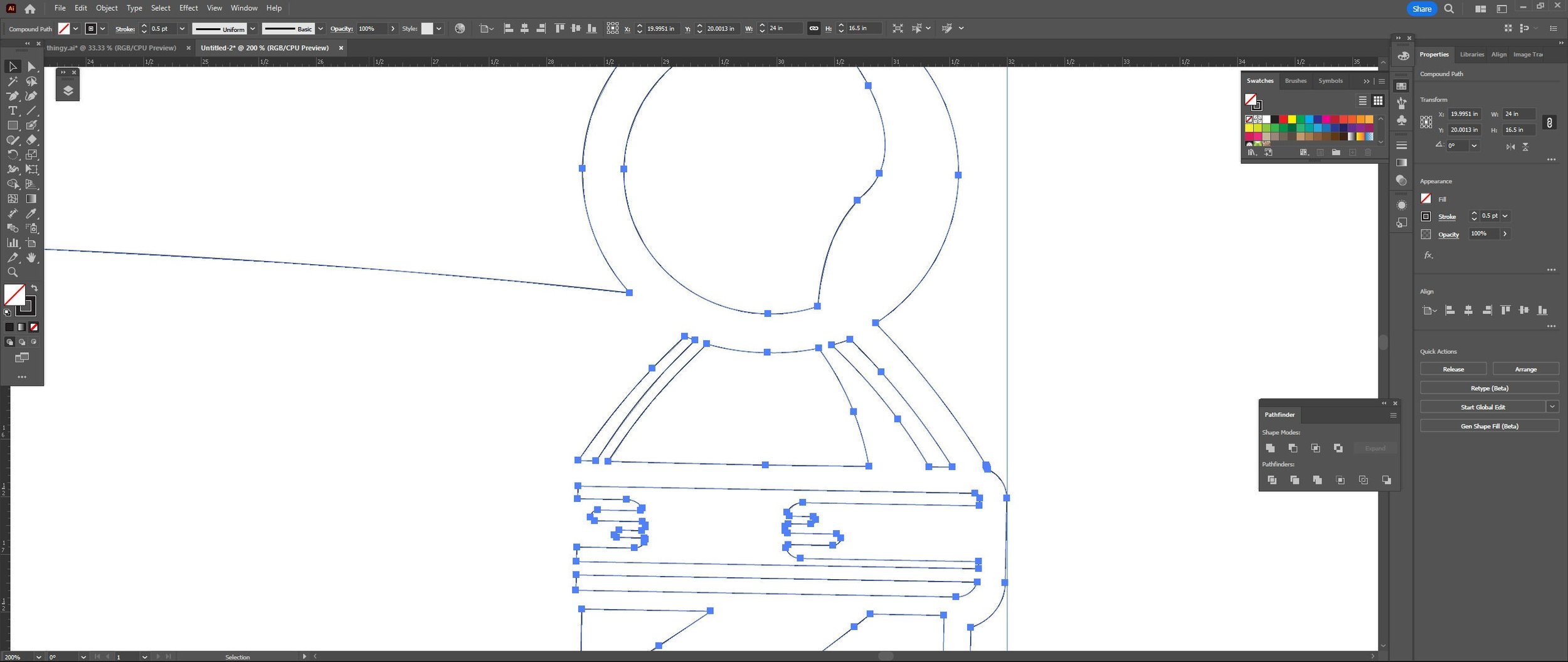Select the Hand tool
The image size is (1568, 662).
tap(31, 258)
